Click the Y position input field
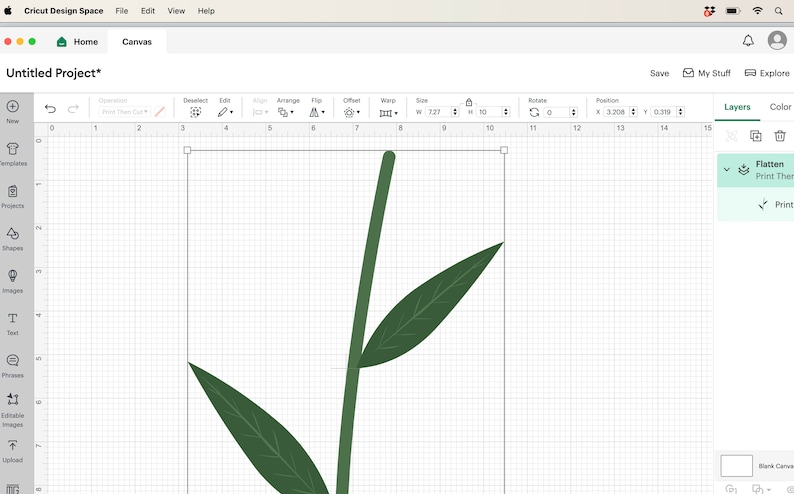 (x=663, y=112)
